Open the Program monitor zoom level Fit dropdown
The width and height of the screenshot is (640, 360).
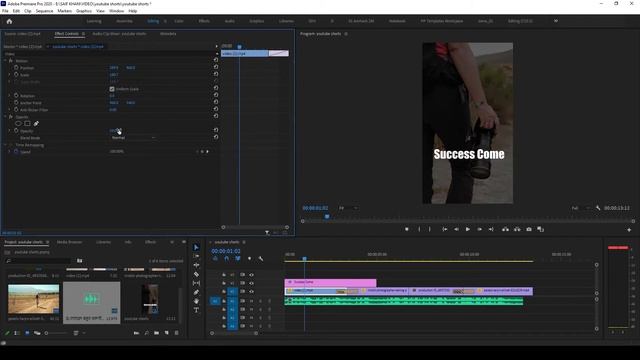point(348,208)
